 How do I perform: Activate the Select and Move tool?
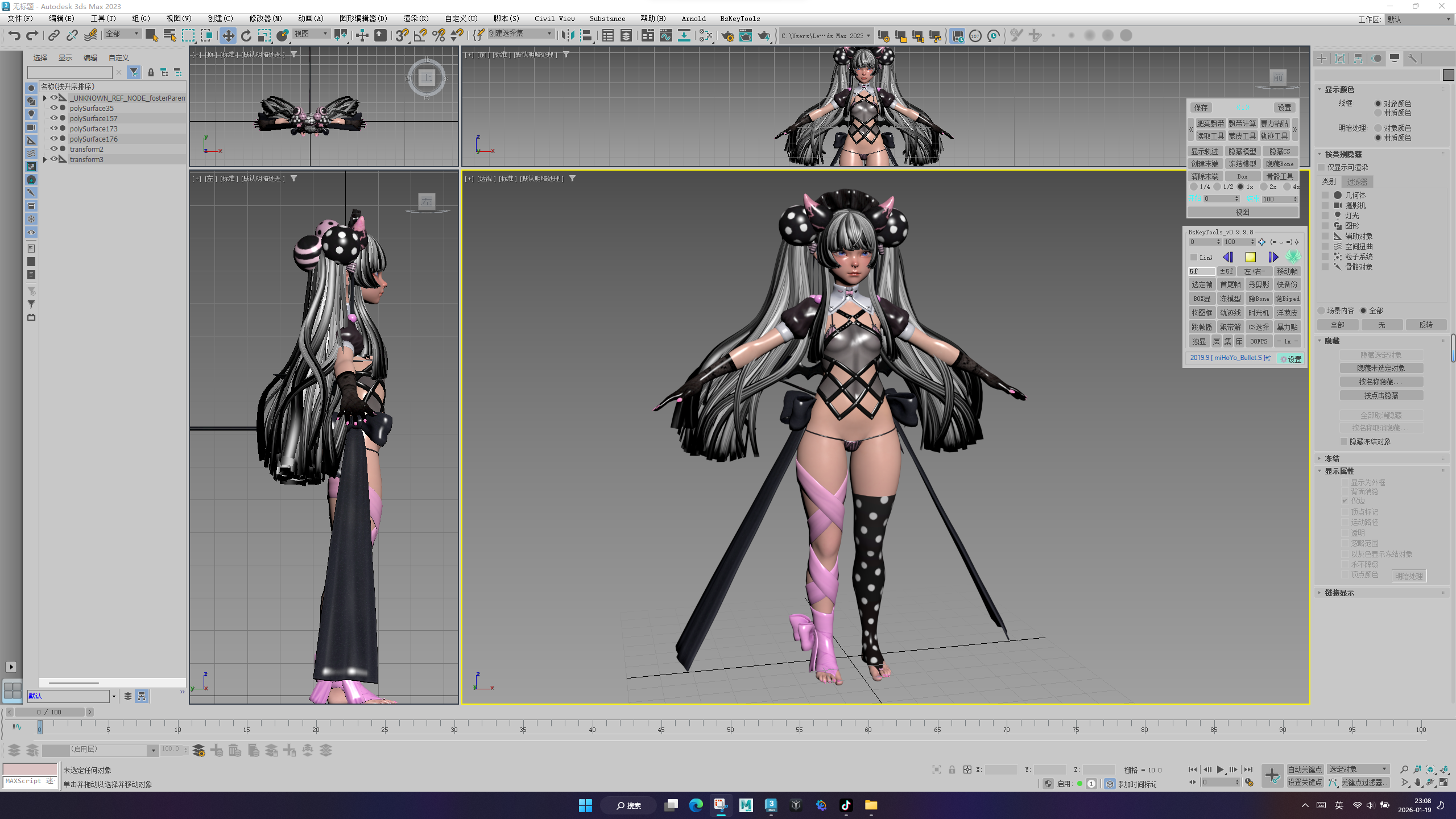(x=227, y=35)
